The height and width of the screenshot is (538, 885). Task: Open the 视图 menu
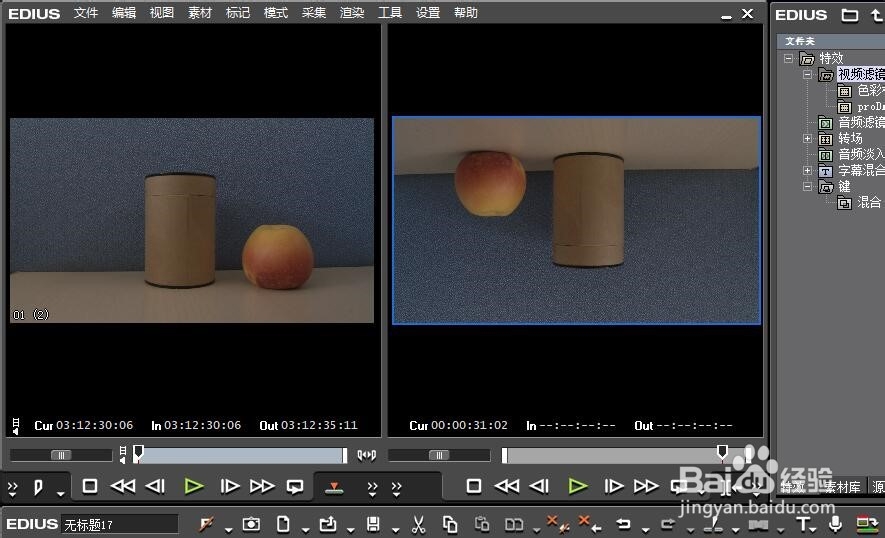point(161,12)
